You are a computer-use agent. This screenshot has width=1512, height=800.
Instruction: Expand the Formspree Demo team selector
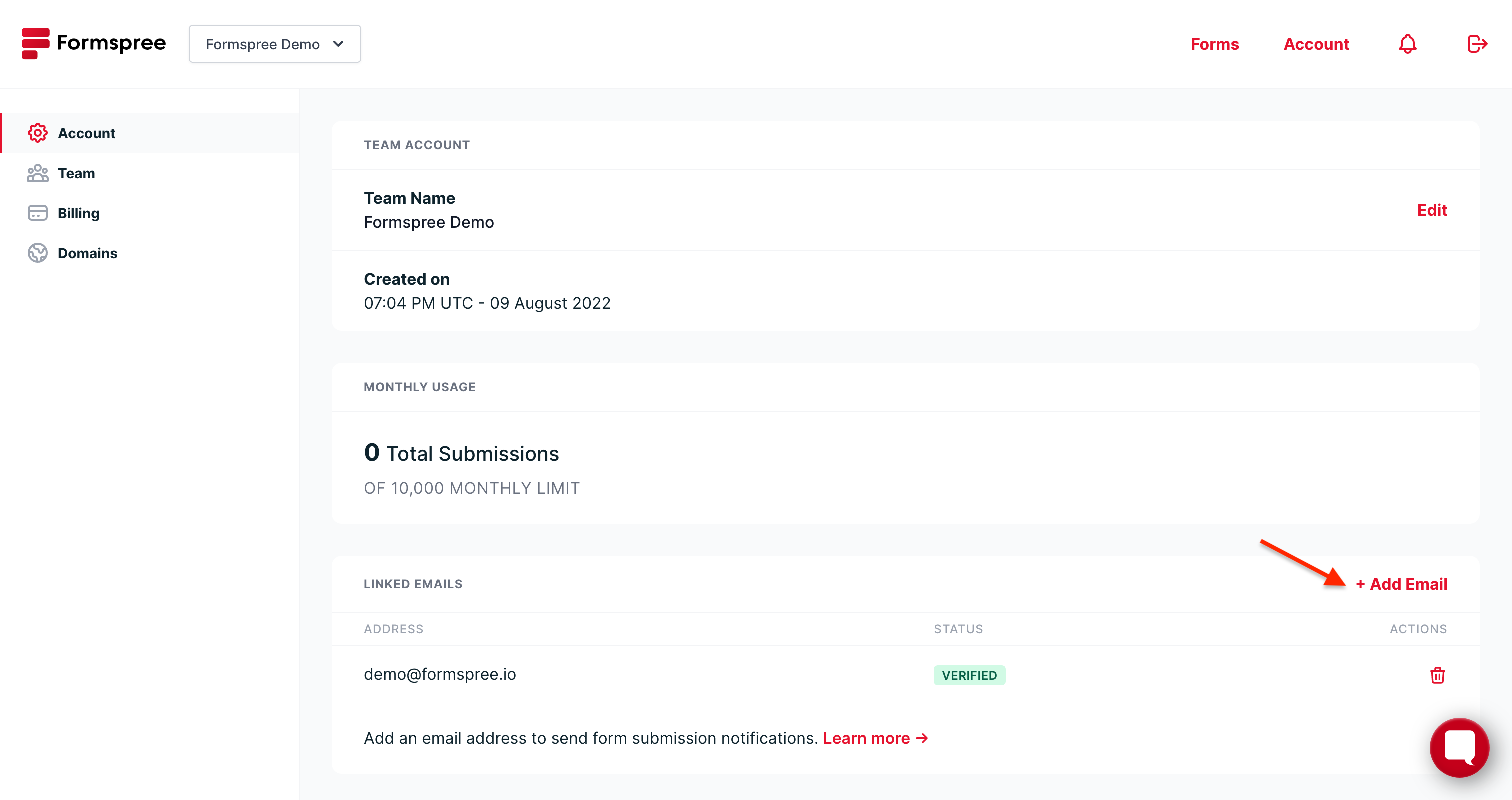click(x=274, y=43)
